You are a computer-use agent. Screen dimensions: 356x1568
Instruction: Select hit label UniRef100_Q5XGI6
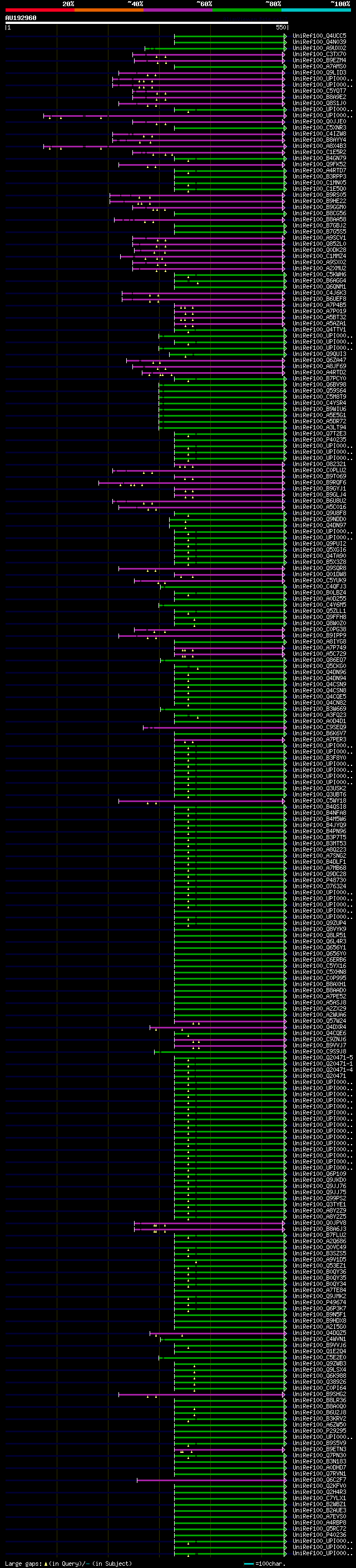319,550
